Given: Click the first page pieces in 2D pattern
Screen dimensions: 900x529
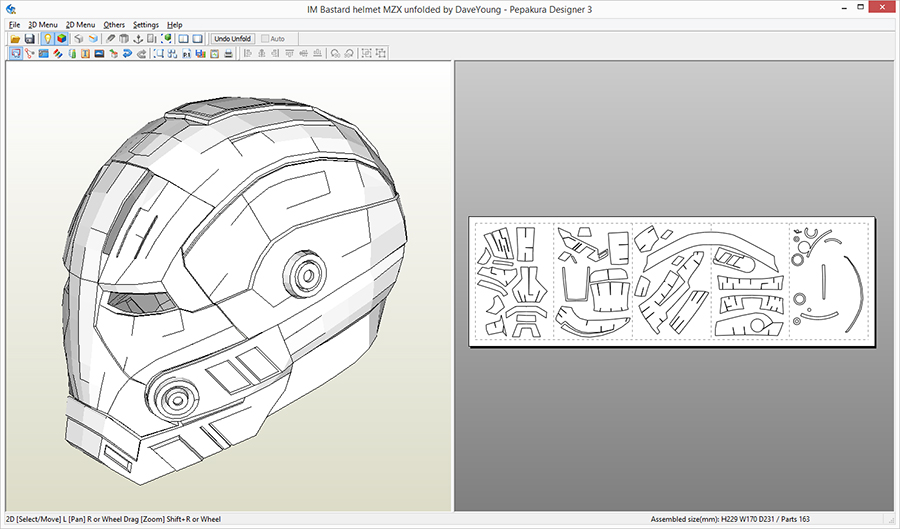Looking at the screenshot, I should pos(513,282).
